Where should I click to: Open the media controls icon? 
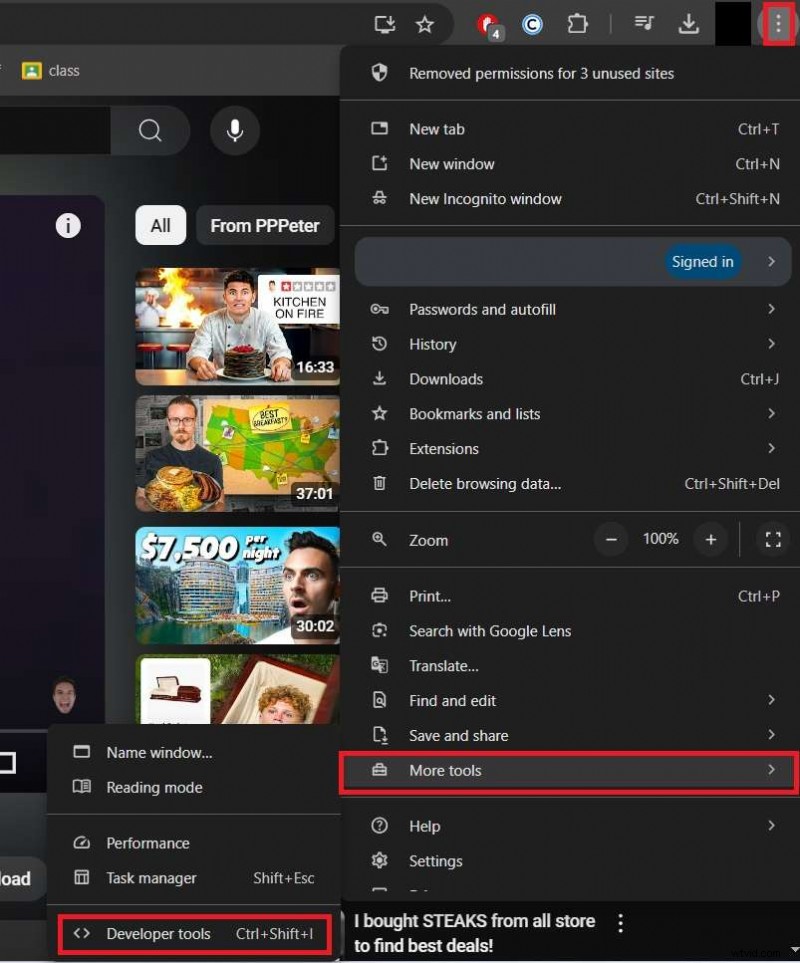pos(643,23)
